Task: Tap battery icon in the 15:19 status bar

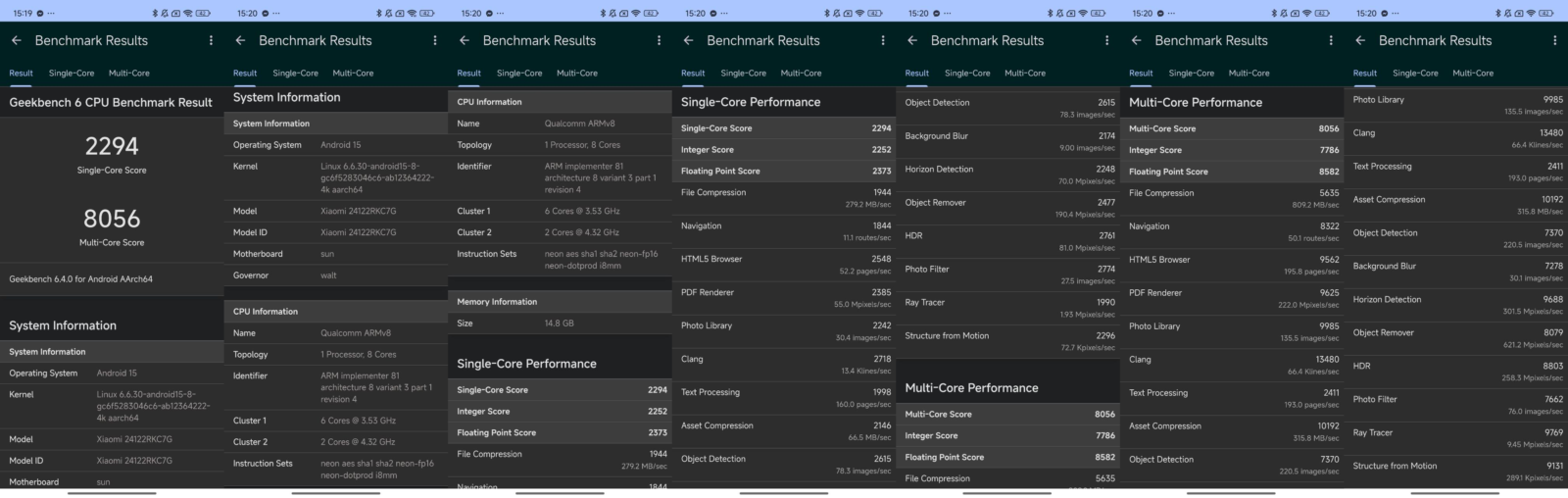Action: [203, 14]
